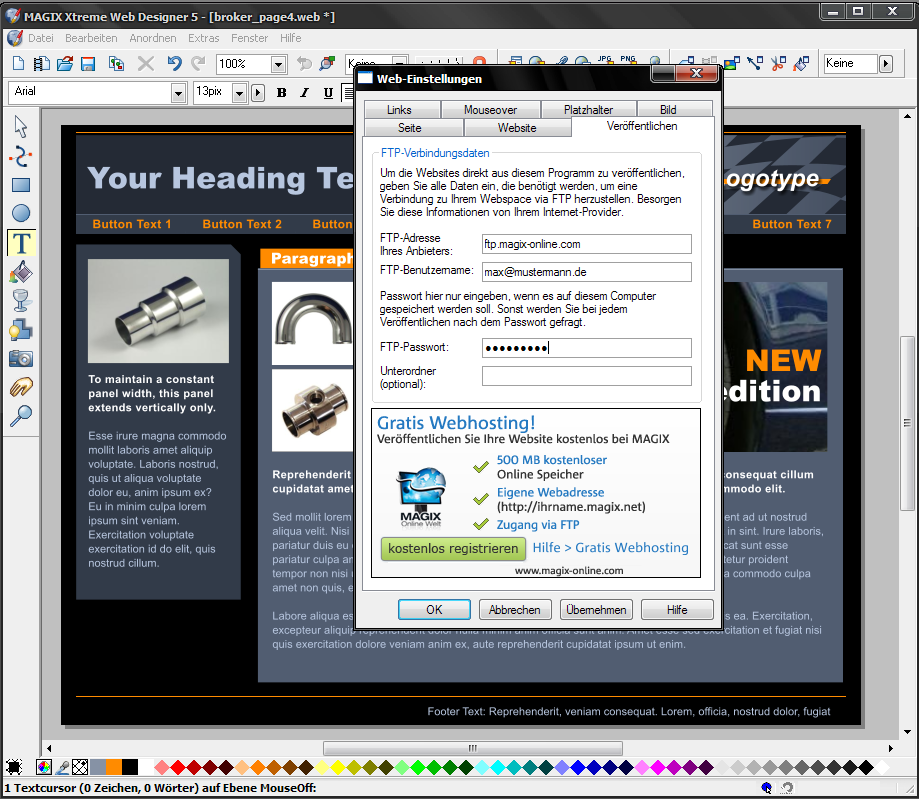Click the Abbrechen button
The width and height of the screenshot is (919, 799).
tap(515, 610)
